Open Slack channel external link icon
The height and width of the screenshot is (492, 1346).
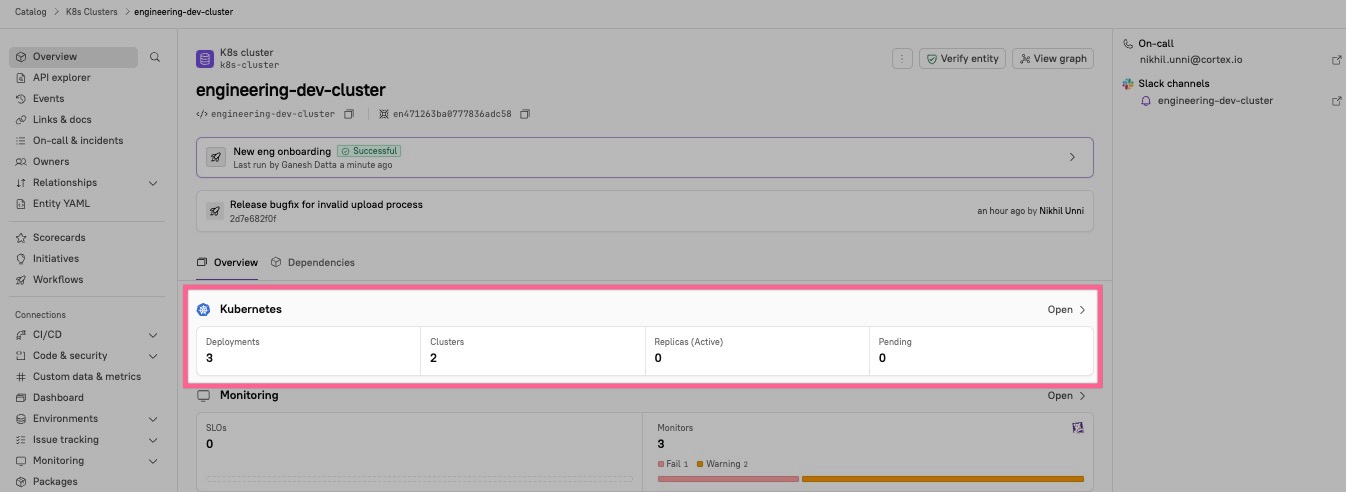[1337, 101]
